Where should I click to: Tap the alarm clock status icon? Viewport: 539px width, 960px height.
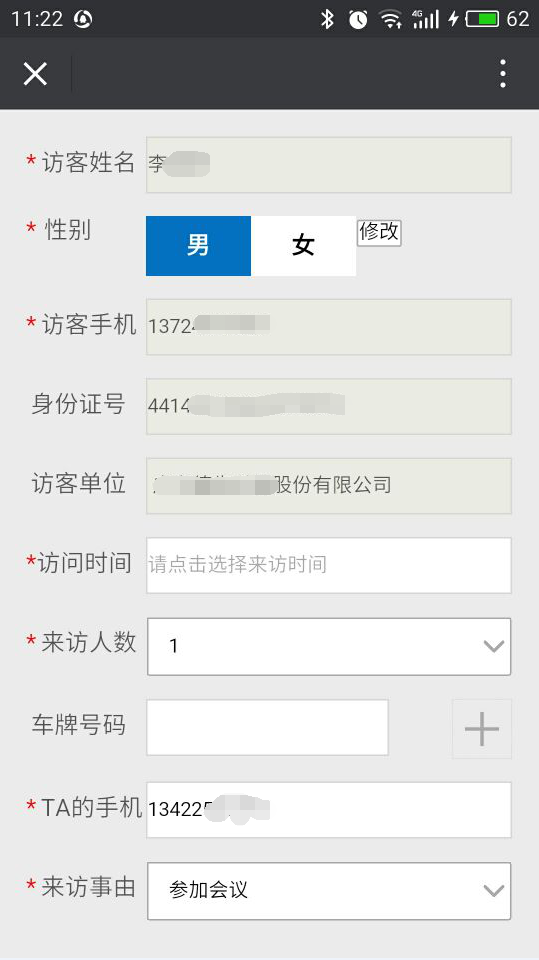358,19
